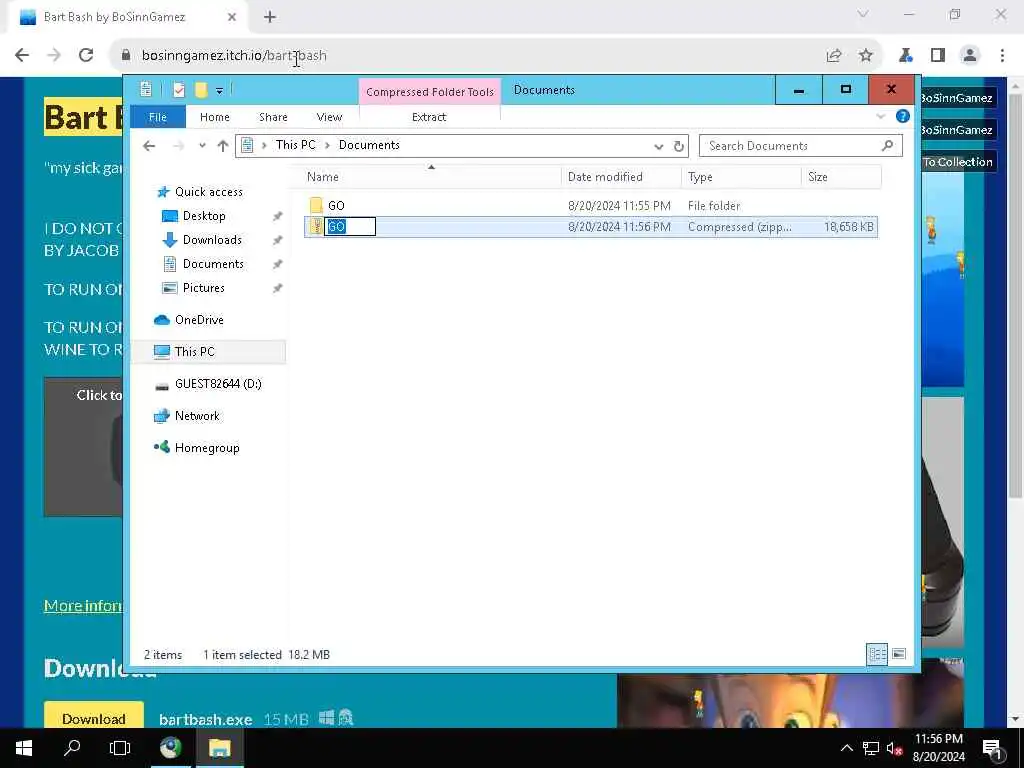
Task: Open the browser three-dot menu
Action: (x=1002, y=56)
